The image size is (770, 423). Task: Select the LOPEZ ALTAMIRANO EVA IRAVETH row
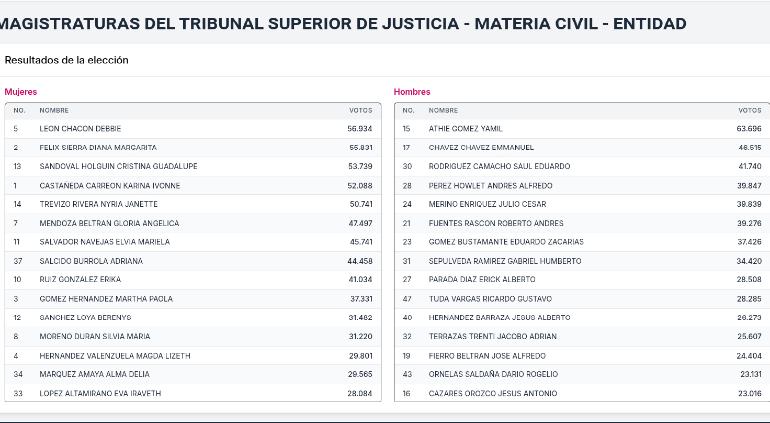pos(193,393)
